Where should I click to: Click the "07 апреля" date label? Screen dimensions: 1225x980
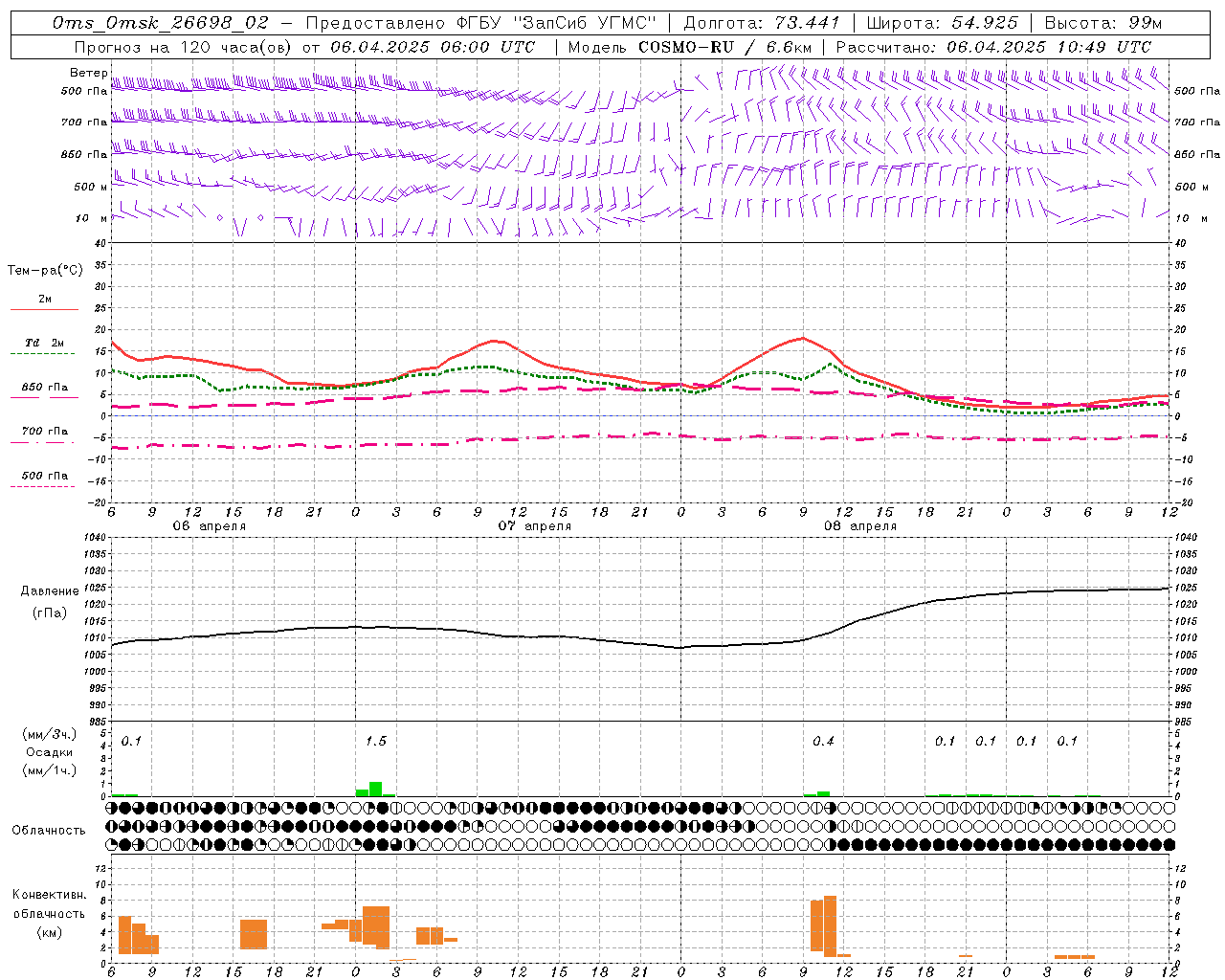coord(535,526)
